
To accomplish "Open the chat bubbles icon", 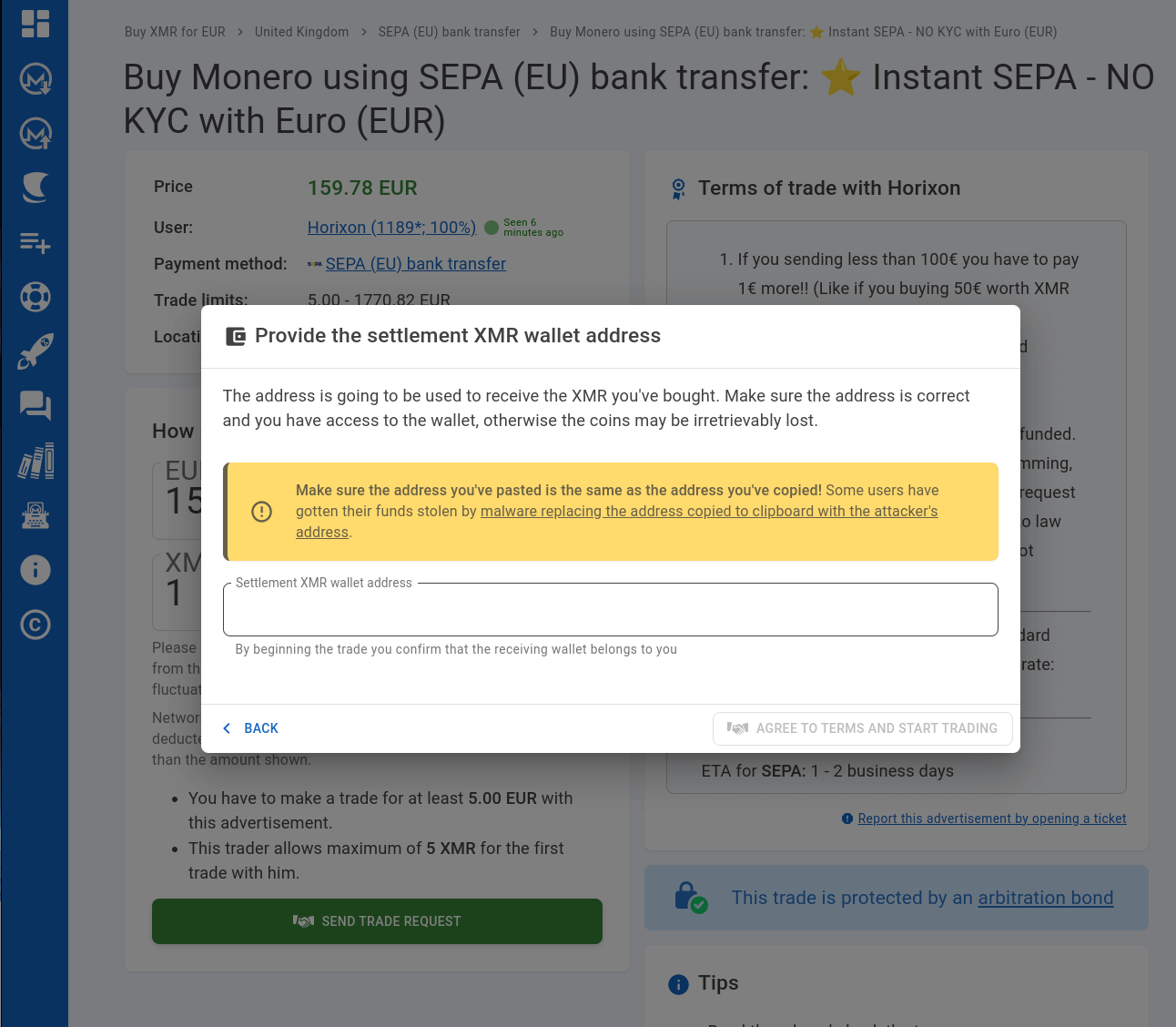I will tap(35, 405).
